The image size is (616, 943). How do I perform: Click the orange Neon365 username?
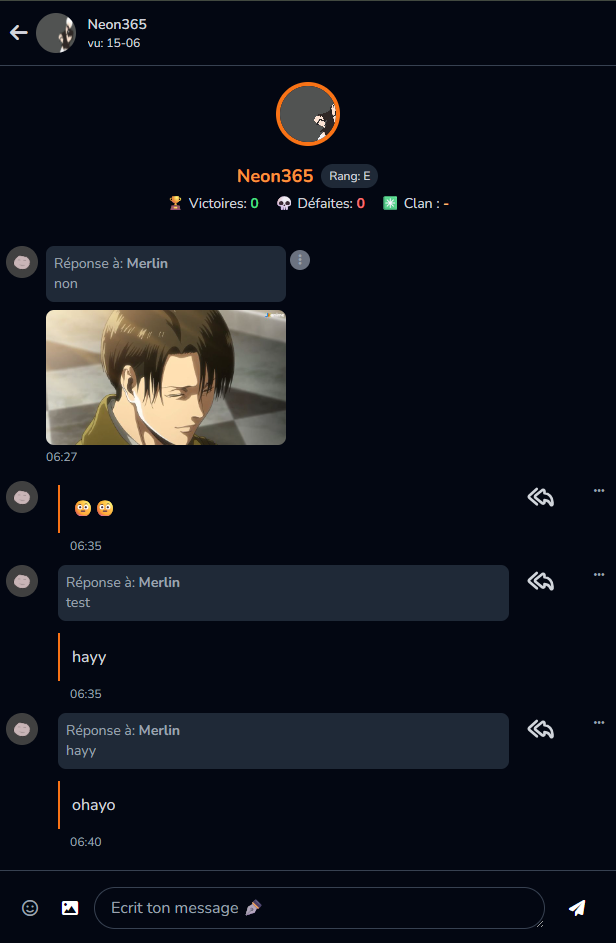275,176
